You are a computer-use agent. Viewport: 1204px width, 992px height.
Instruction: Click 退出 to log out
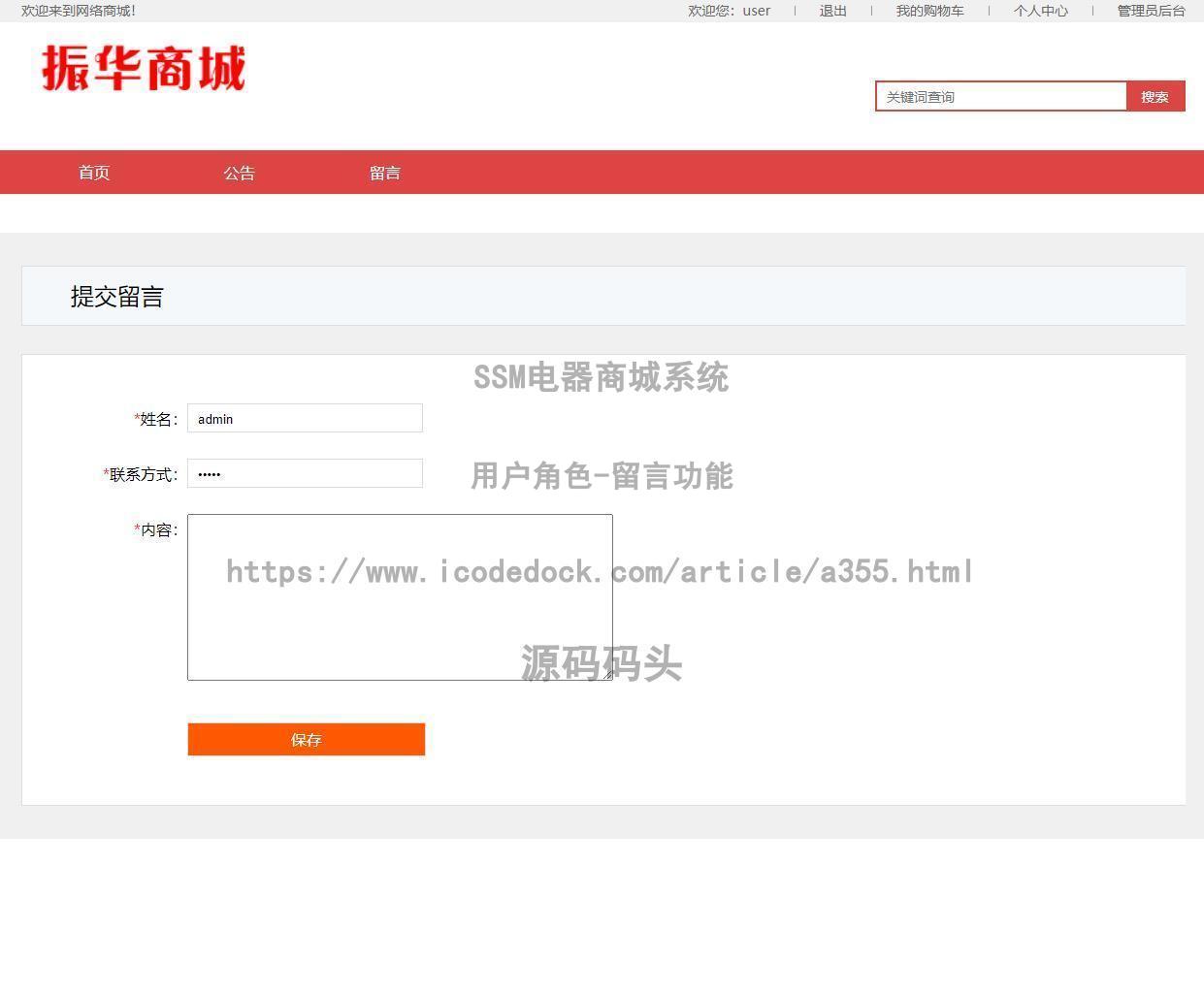[x=831, y=11]
